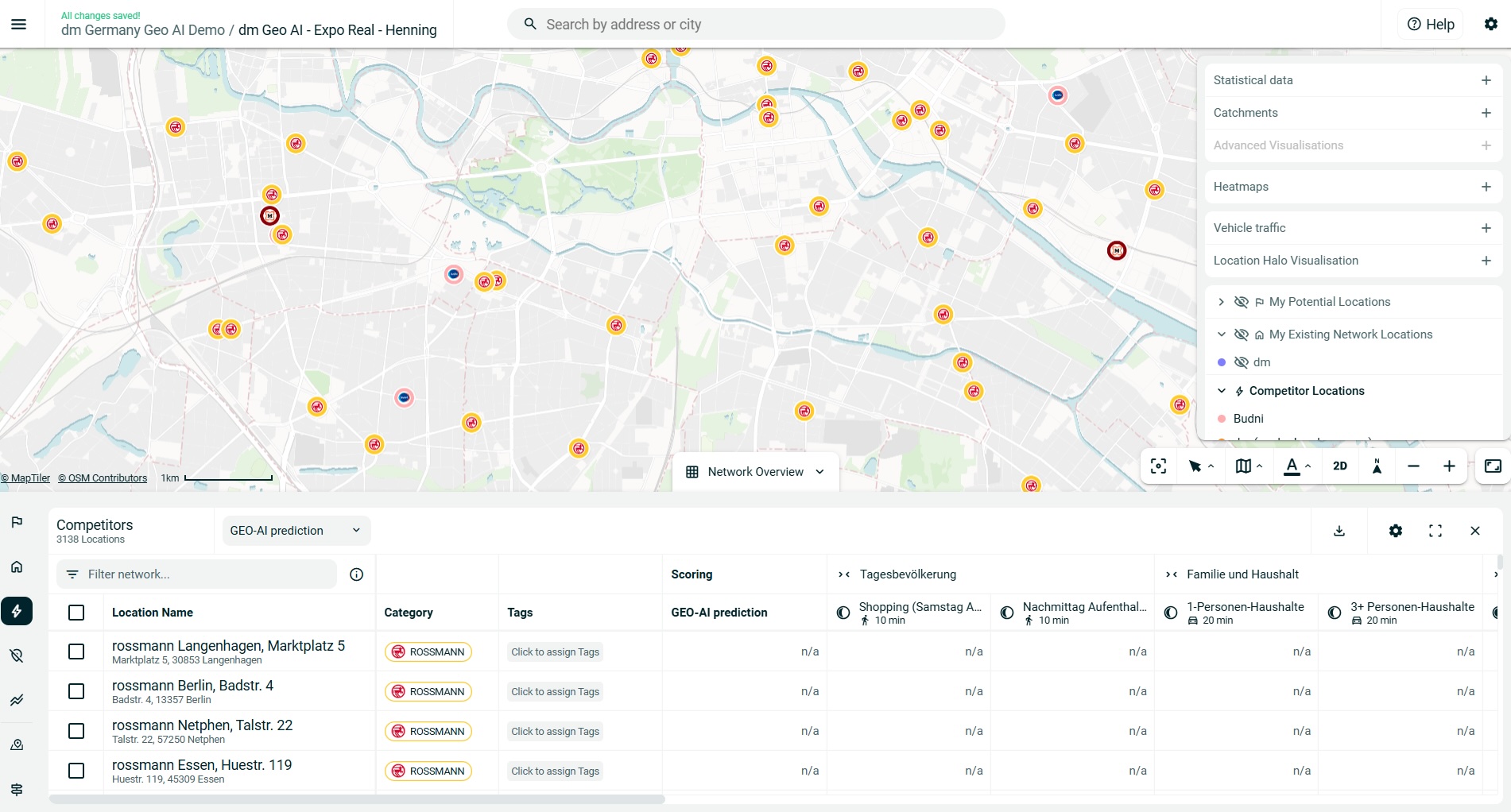Screen dimensions: 1511x812
Task: Focus the Filter network input
Action: [196, 574]
